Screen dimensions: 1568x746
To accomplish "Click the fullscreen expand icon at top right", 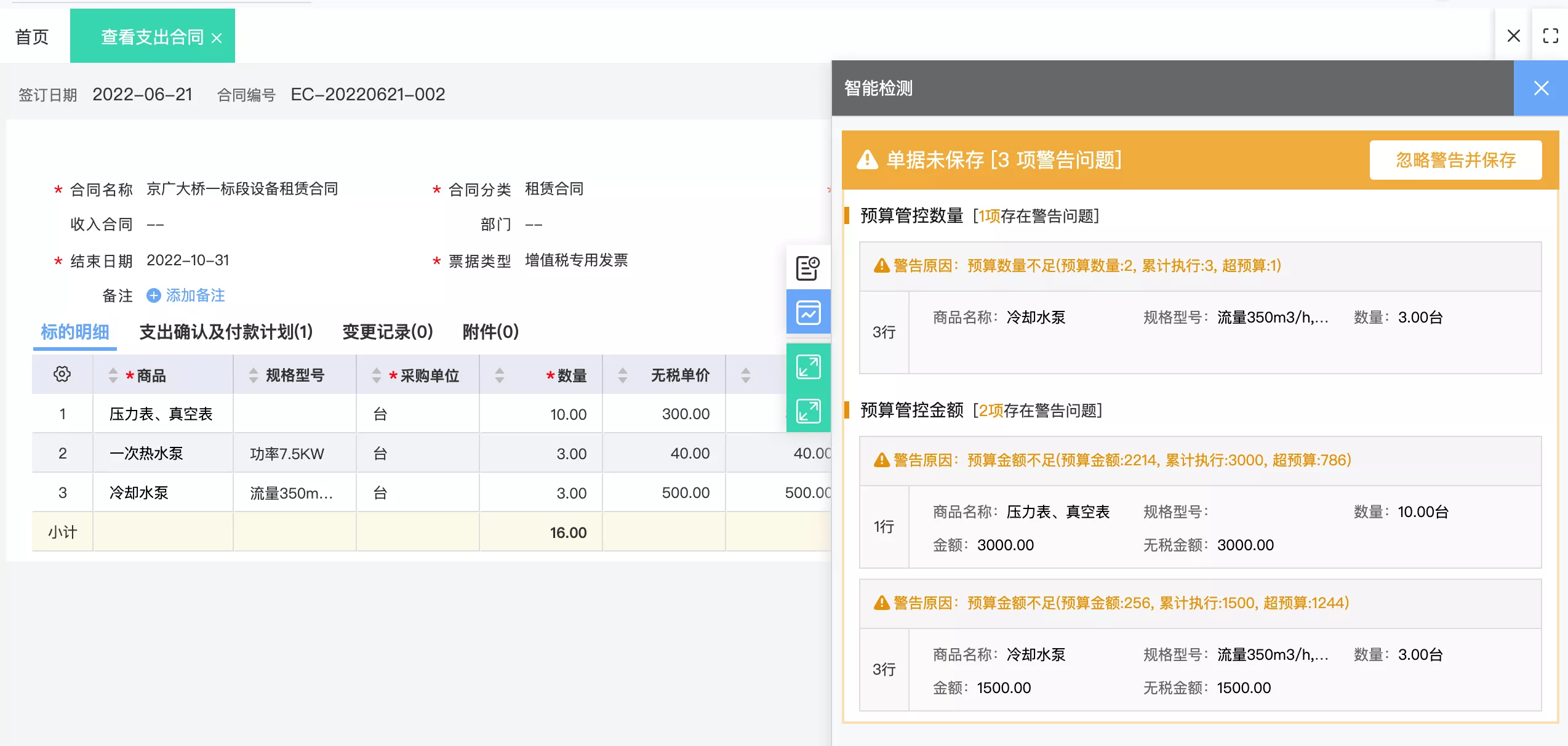I will [1550, 36].
